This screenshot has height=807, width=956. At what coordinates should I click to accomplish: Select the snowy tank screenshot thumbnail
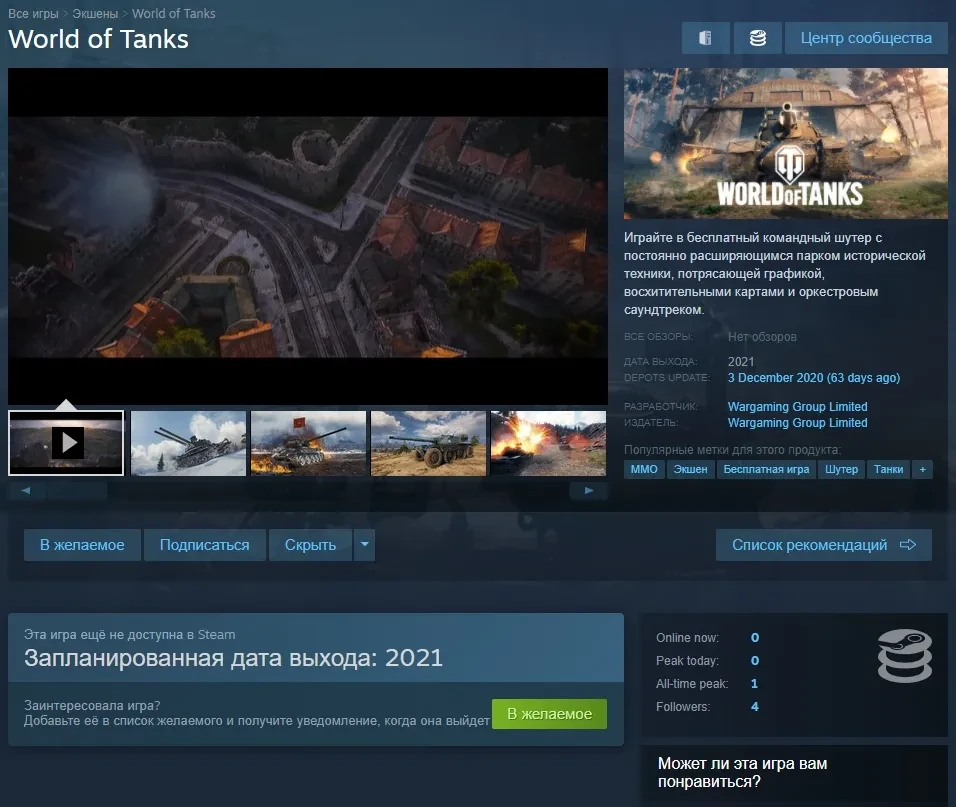tap(188, 443)
